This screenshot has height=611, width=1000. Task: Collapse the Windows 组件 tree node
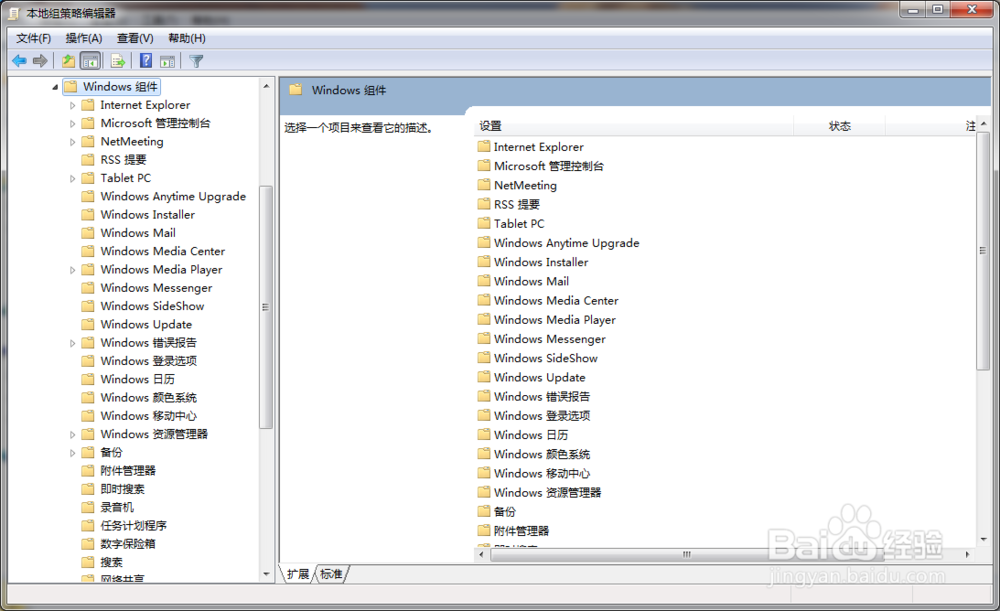point(55,87)
